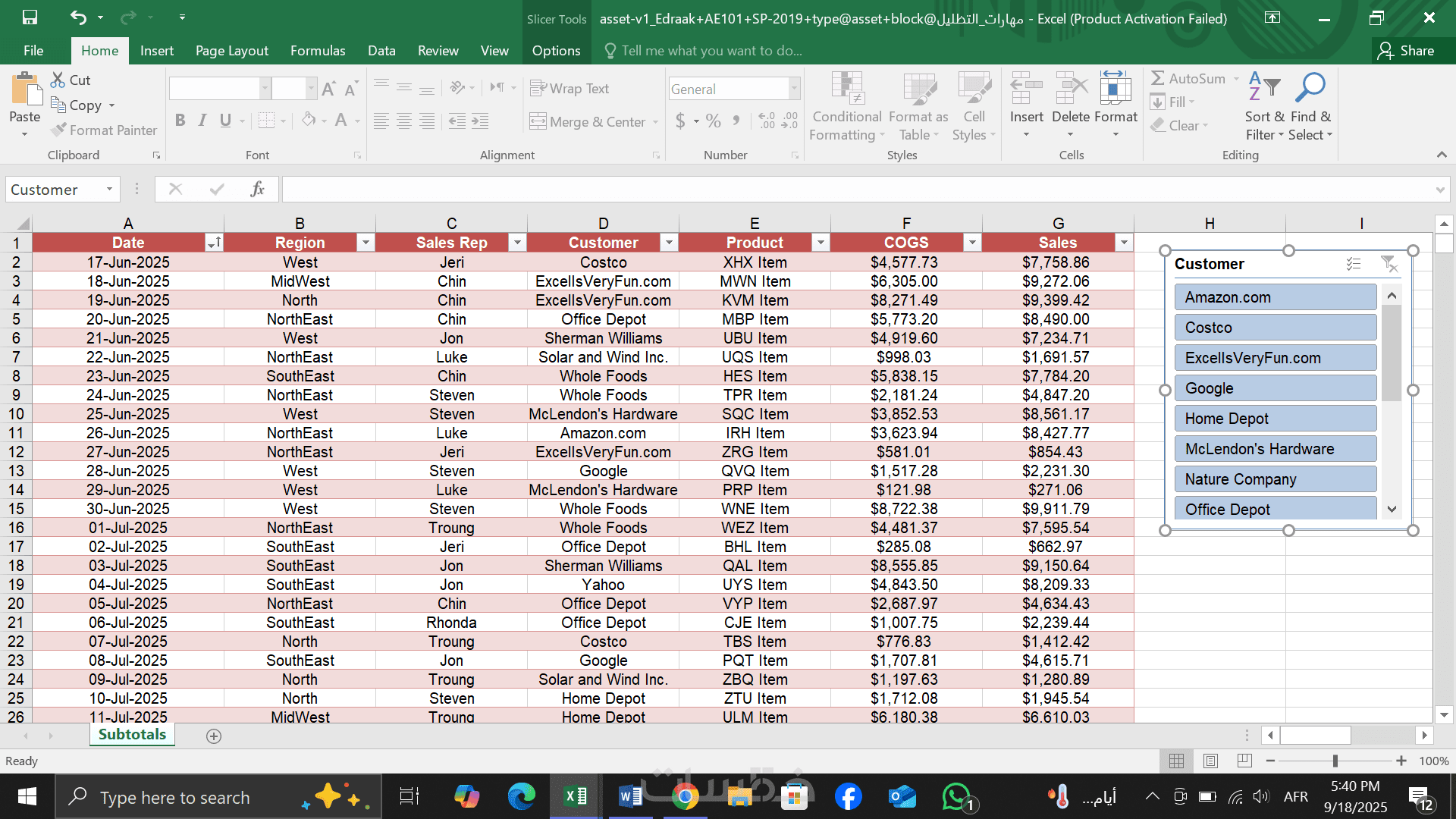1456x819 pixels.
Task: Toggle Multi-Select in Customer slicer
Action: coord(1354,264)
